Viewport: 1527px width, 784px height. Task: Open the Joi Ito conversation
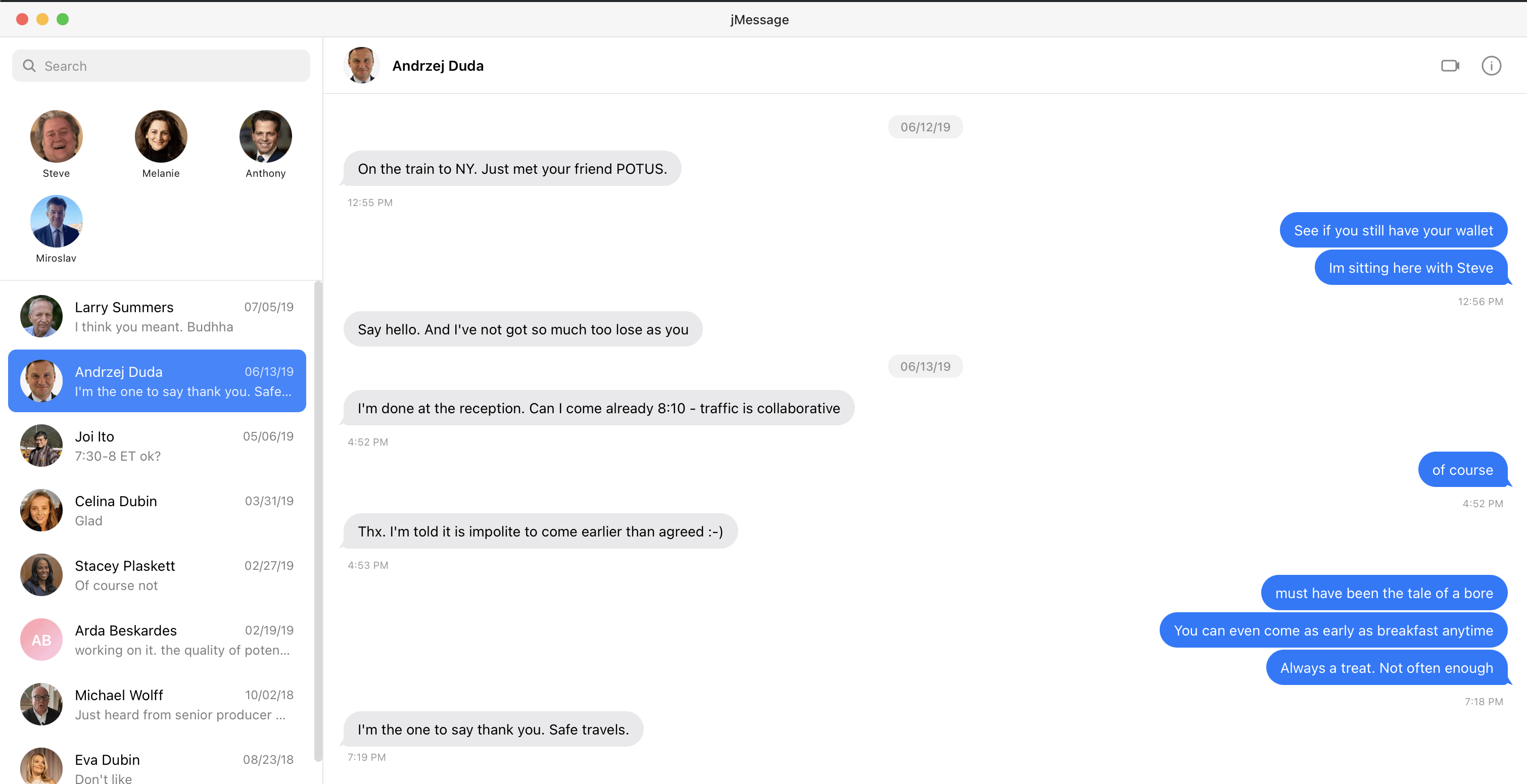(x=157, y=446)
